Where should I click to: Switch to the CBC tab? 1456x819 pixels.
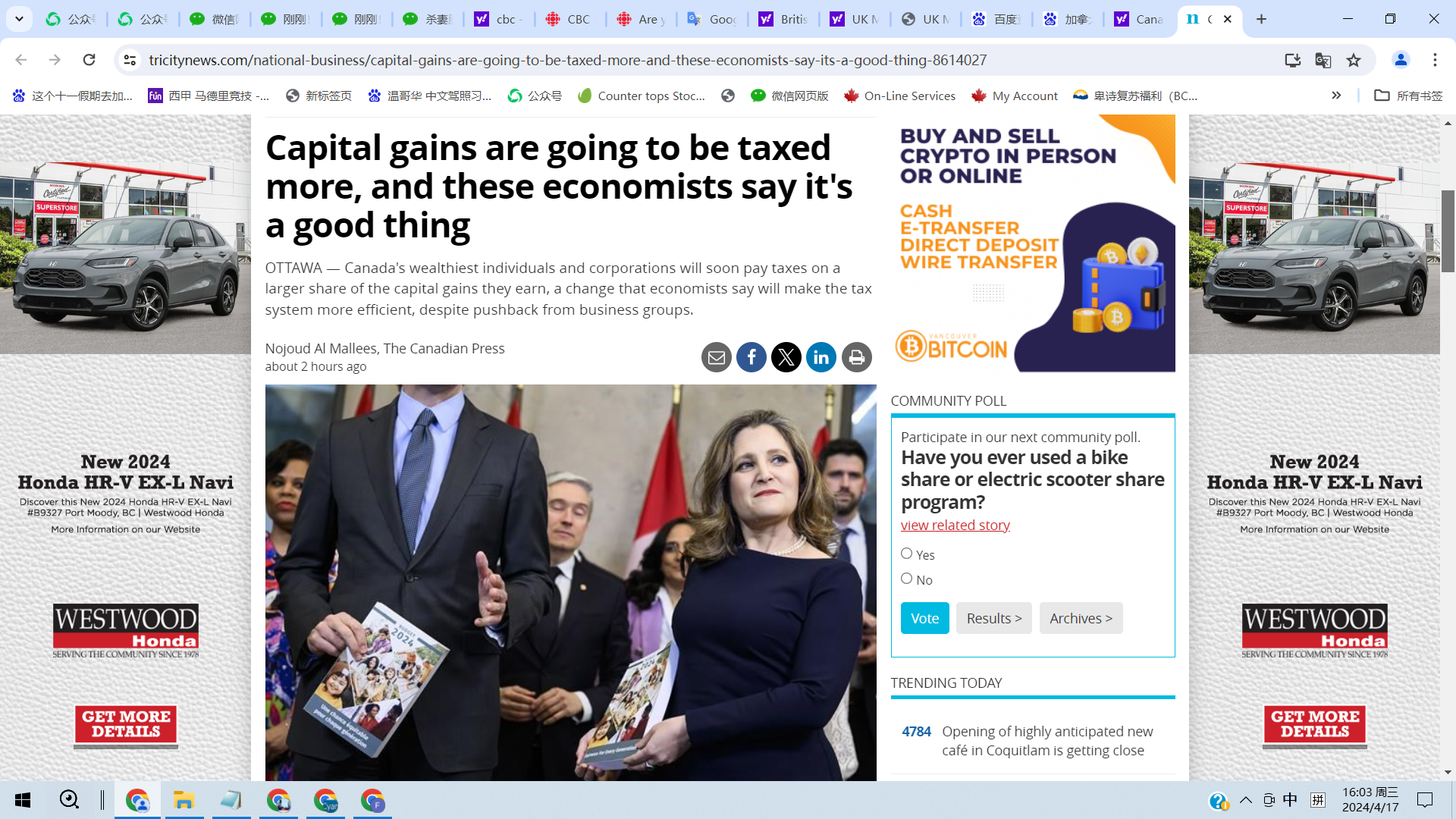pos(569,19)
